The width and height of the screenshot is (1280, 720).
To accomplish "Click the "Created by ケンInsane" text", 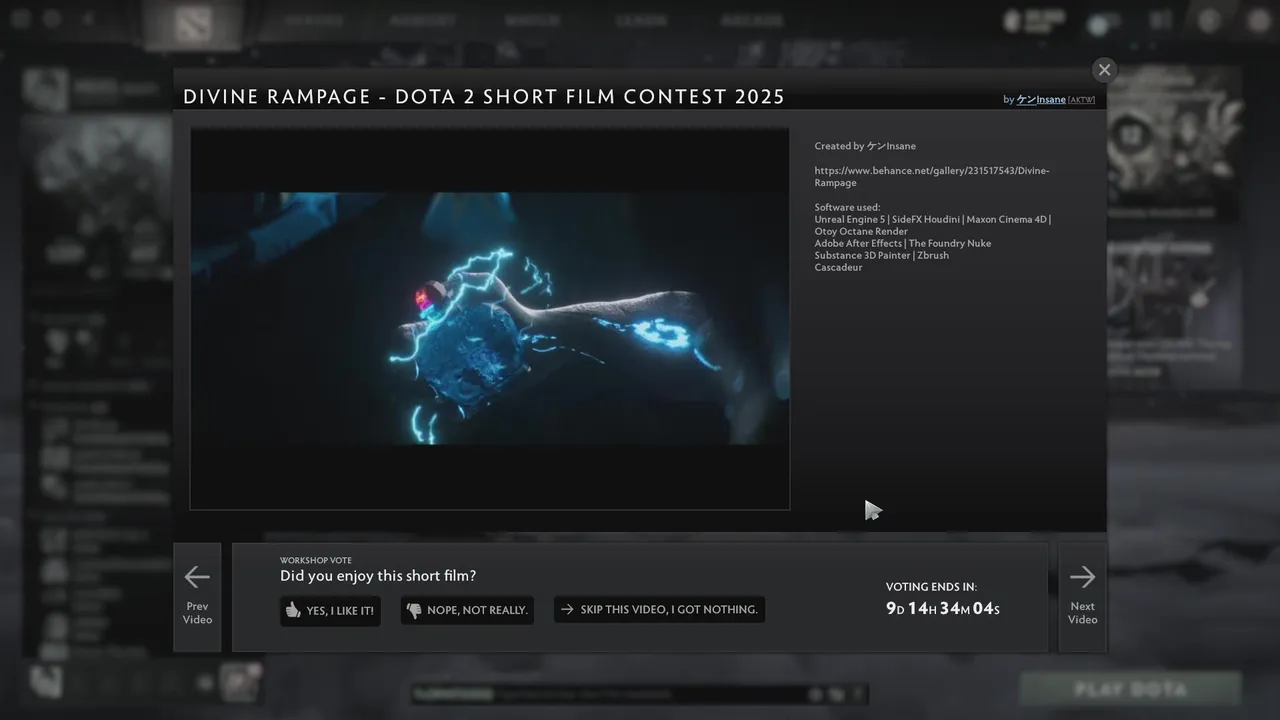I will click(x=865, y=146).
